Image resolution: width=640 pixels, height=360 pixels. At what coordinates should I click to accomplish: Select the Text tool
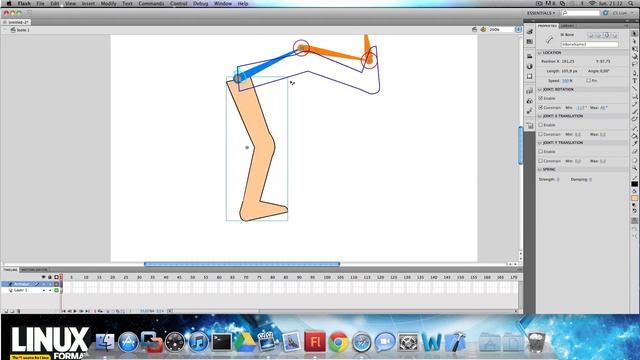tap(634, 80)
